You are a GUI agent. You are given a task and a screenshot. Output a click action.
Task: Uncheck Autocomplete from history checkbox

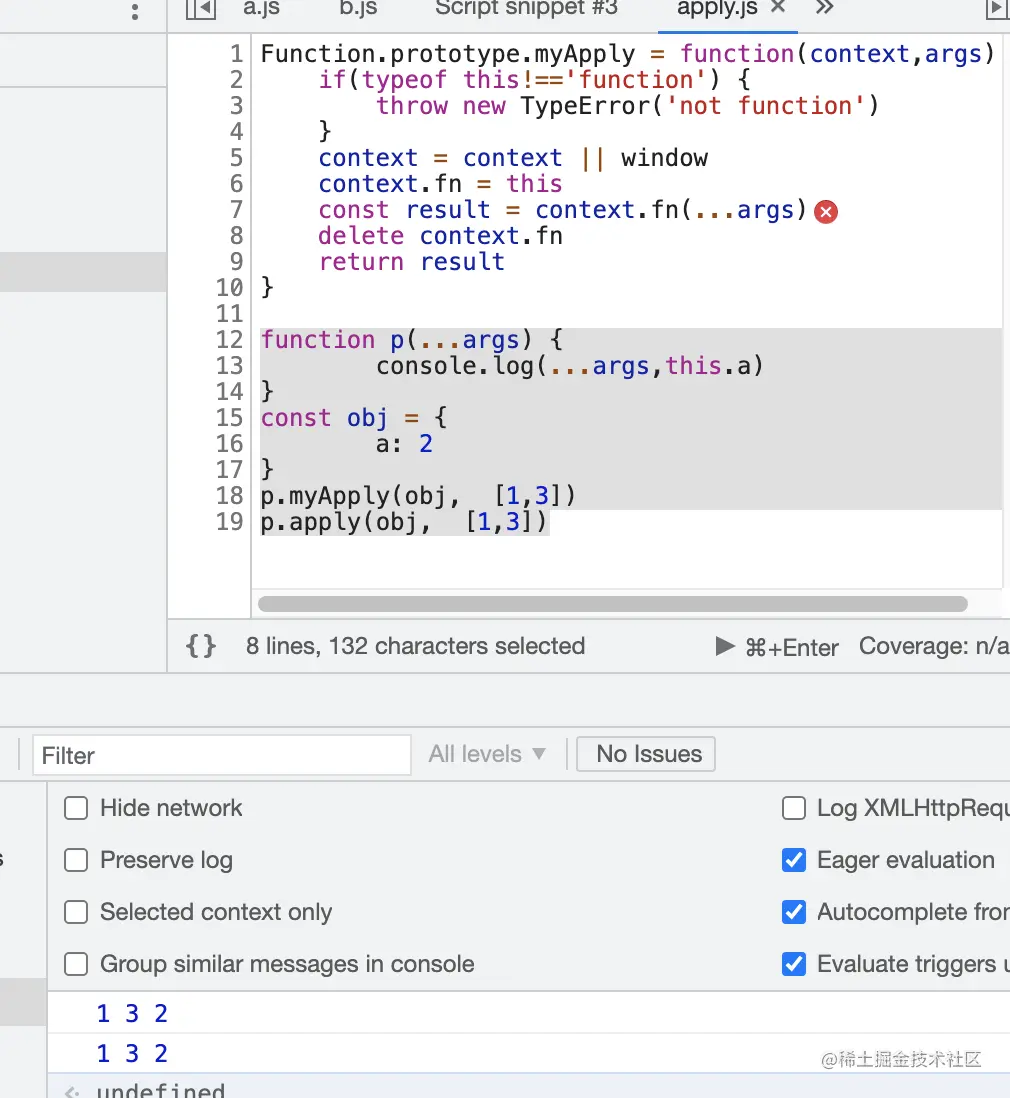pos(794,912)
